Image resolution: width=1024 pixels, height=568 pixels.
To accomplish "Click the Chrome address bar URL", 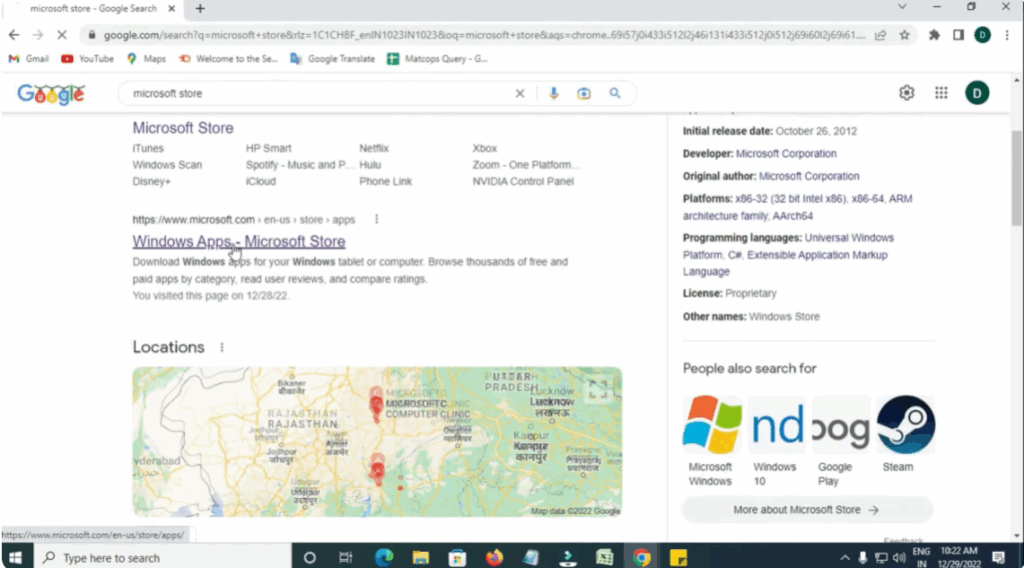I will [x=484, y=35].
